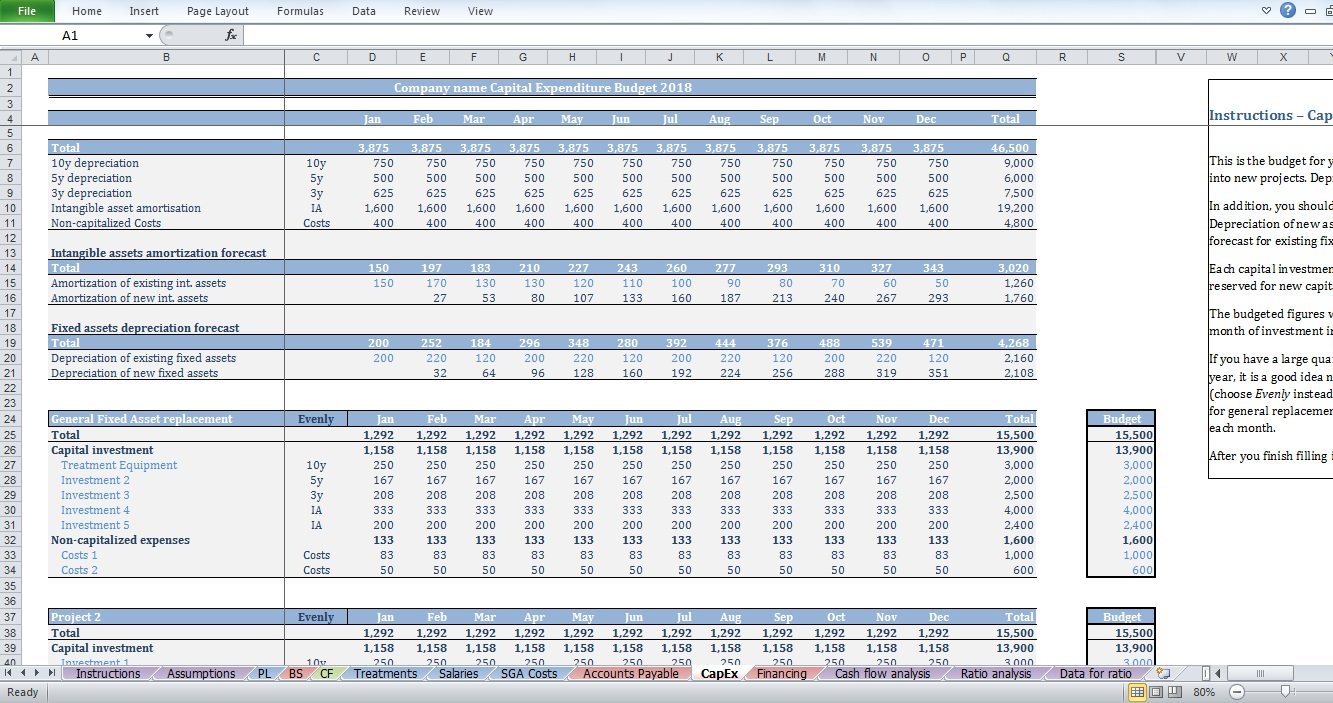This screenshot has width=1333, height=703.
Task: Switch to Page Break Preview icon
Action: (1174, 692)
